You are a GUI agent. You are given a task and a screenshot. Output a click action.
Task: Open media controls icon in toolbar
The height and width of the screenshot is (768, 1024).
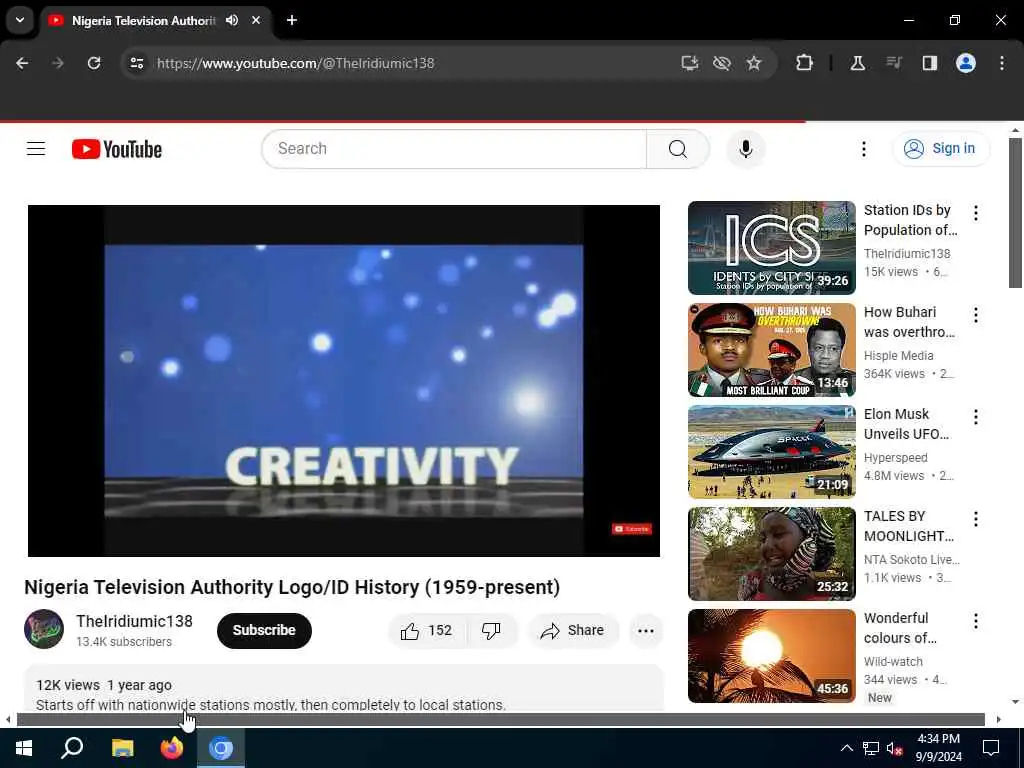(x=893, y=63)
